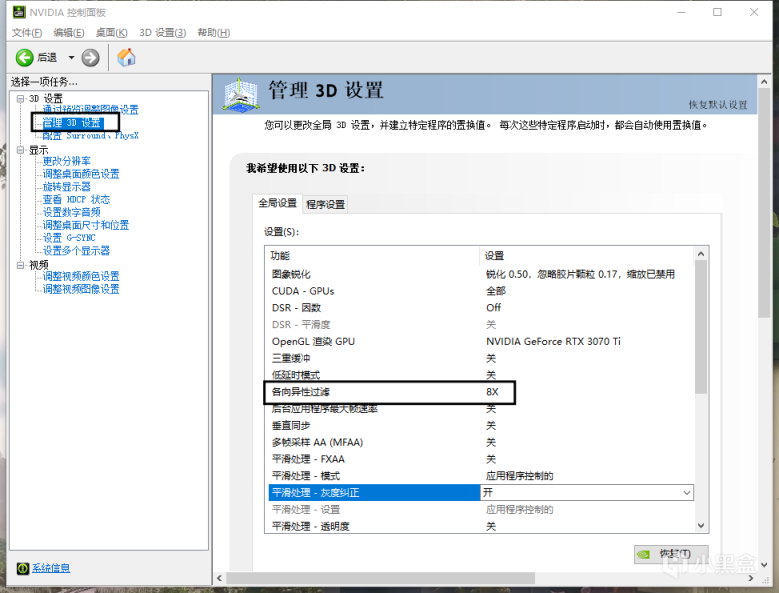The height and width of the screenshot is (593, 779).
Task: Open 旋转显示器 in the task tree
Action: pos(67,187)
